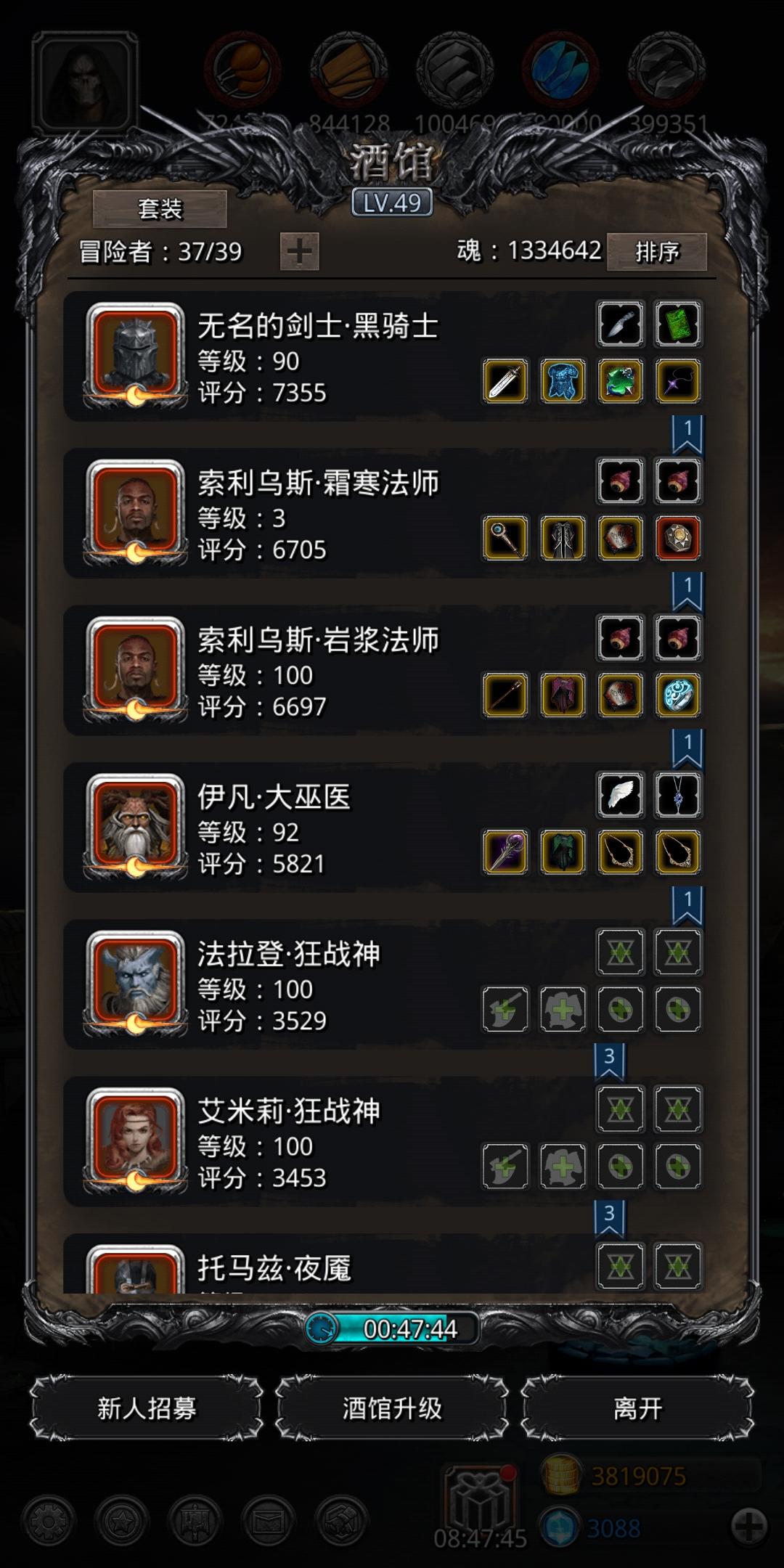
Task: Click the plus button beside adventurer count
Action: [300, 252]
